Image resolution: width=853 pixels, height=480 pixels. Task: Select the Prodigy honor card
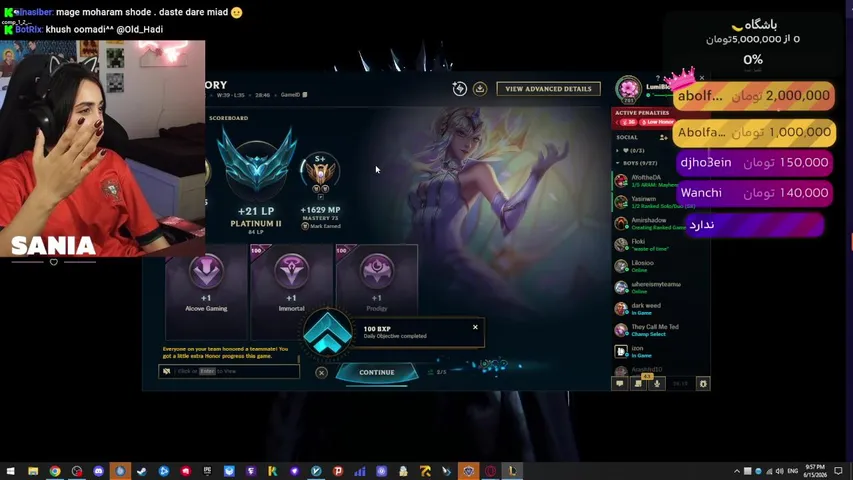tap(376, 291)
